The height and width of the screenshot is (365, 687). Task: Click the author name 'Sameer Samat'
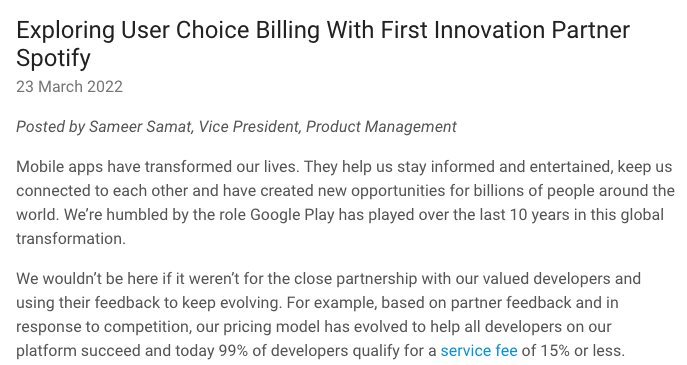(x=140, y=127)
